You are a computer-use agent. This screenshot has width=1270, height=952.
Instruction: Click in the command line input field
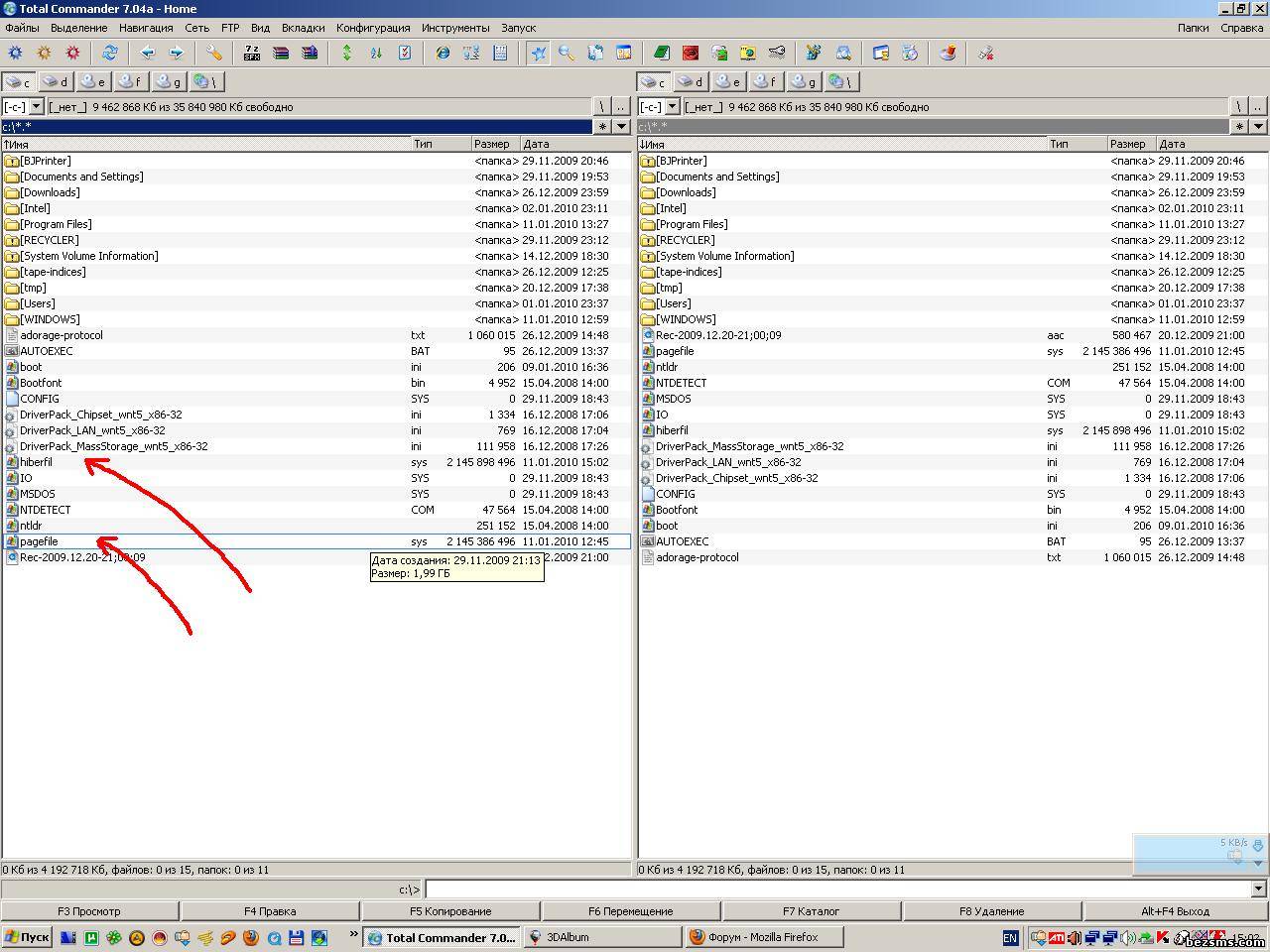click(837, 890)
